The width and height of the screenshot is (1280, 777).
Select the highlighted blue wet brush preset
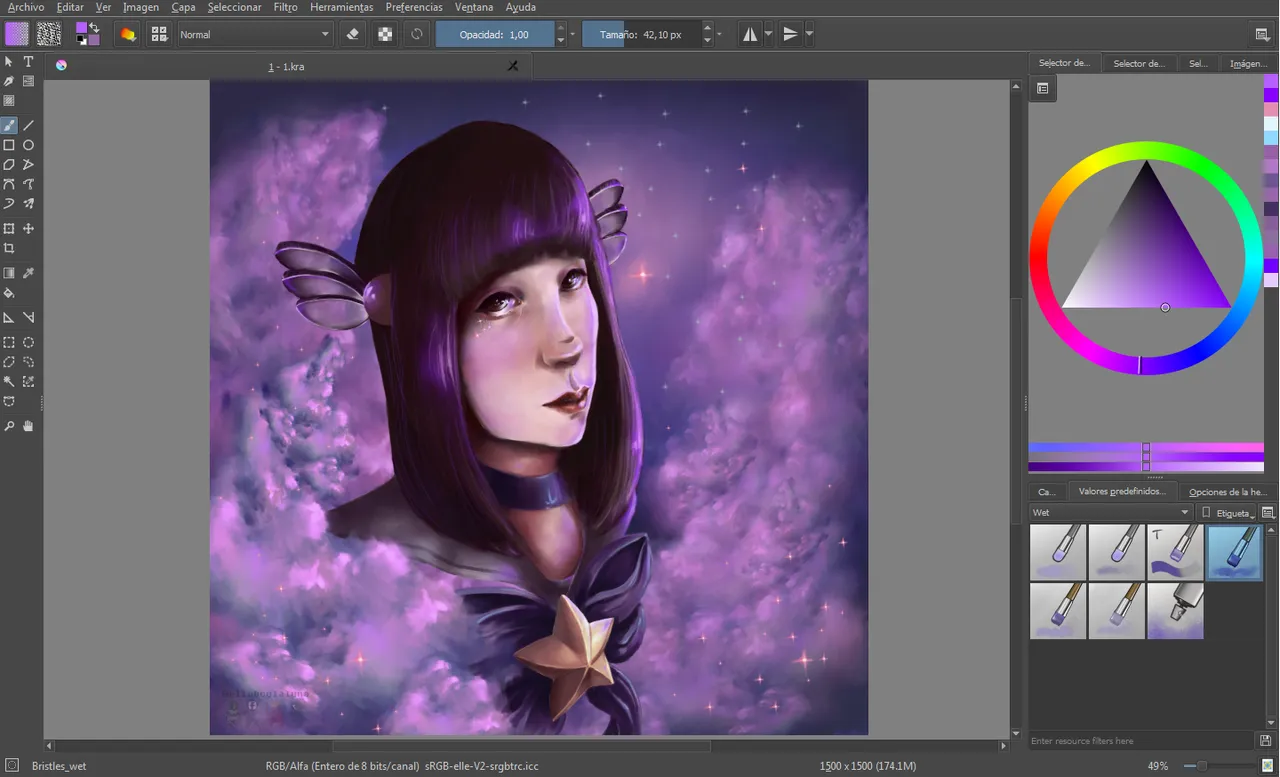tap(1234, 553)
